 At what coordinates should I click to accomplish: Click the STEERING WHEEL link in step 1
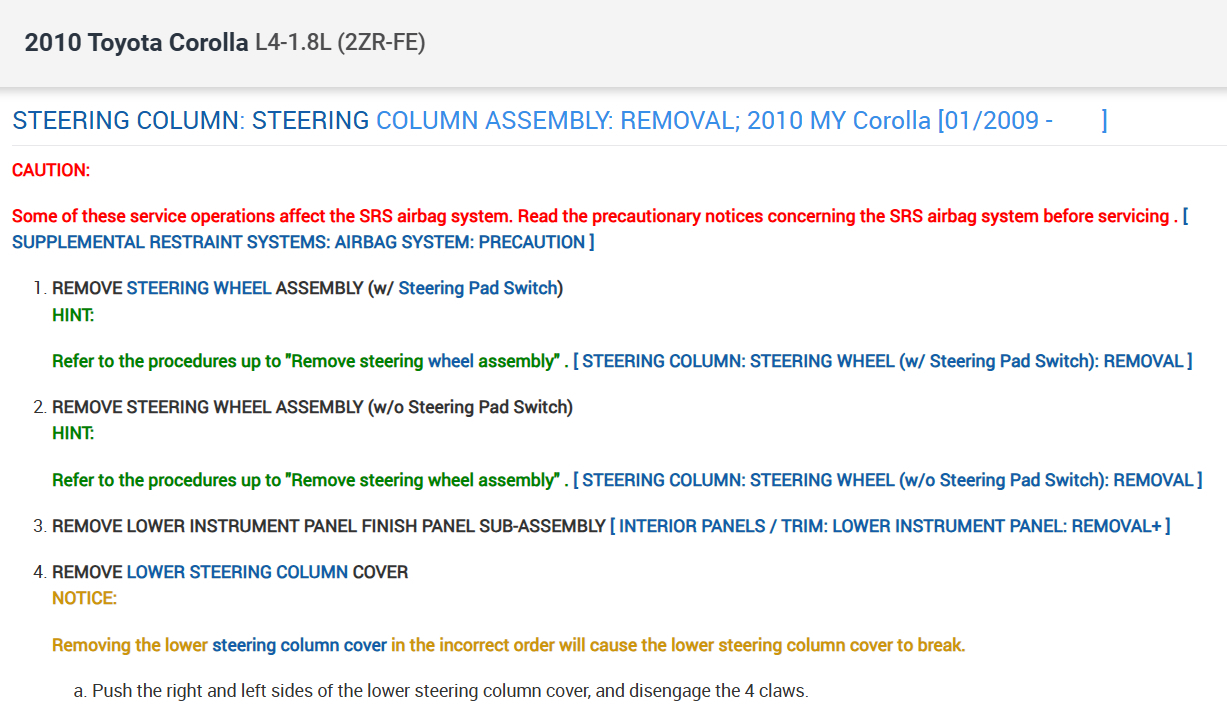(x=198, y=288)
